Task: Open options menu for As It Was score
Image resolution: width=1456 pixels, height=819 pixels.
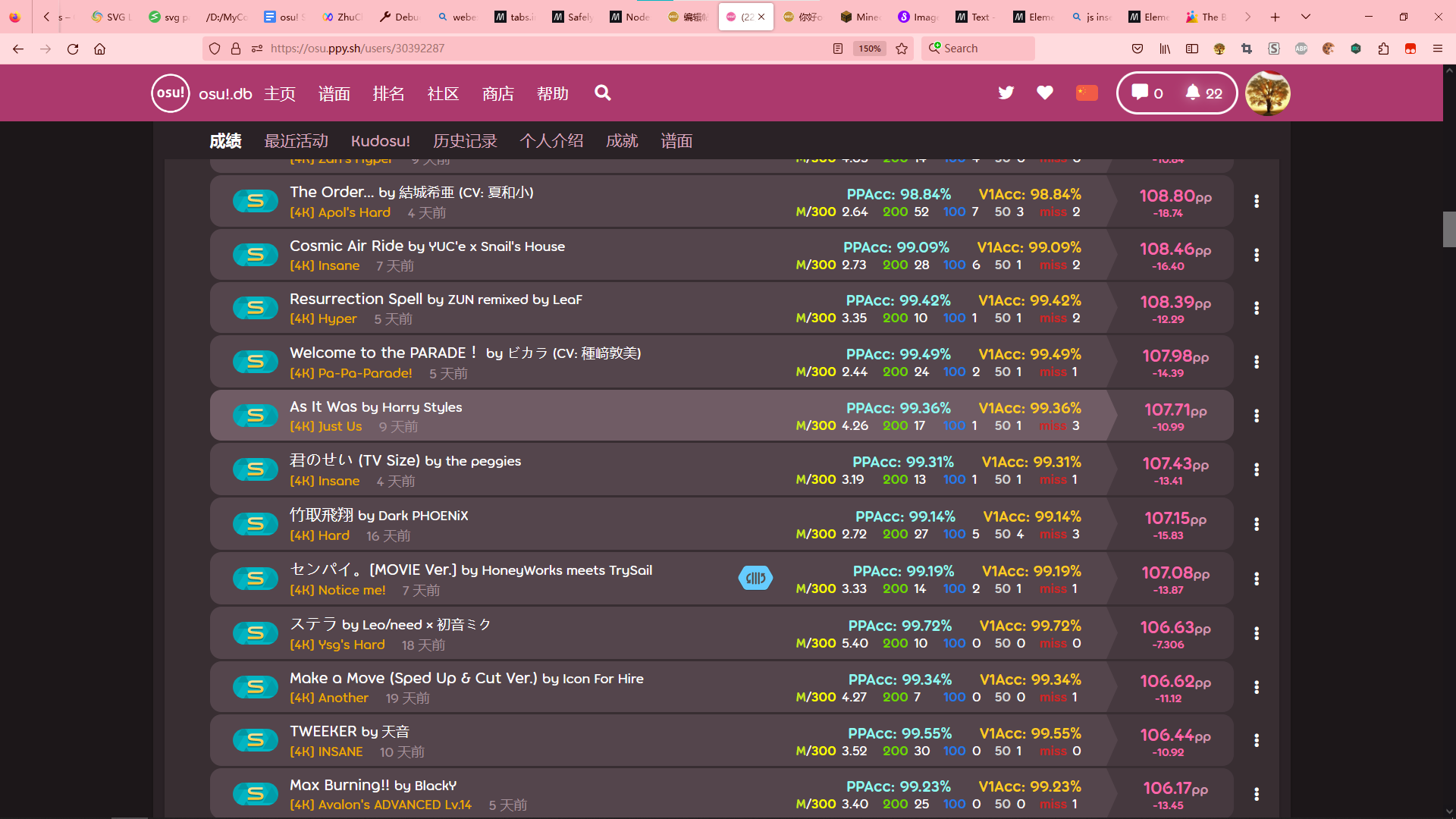Action: tap(1257, 416)
